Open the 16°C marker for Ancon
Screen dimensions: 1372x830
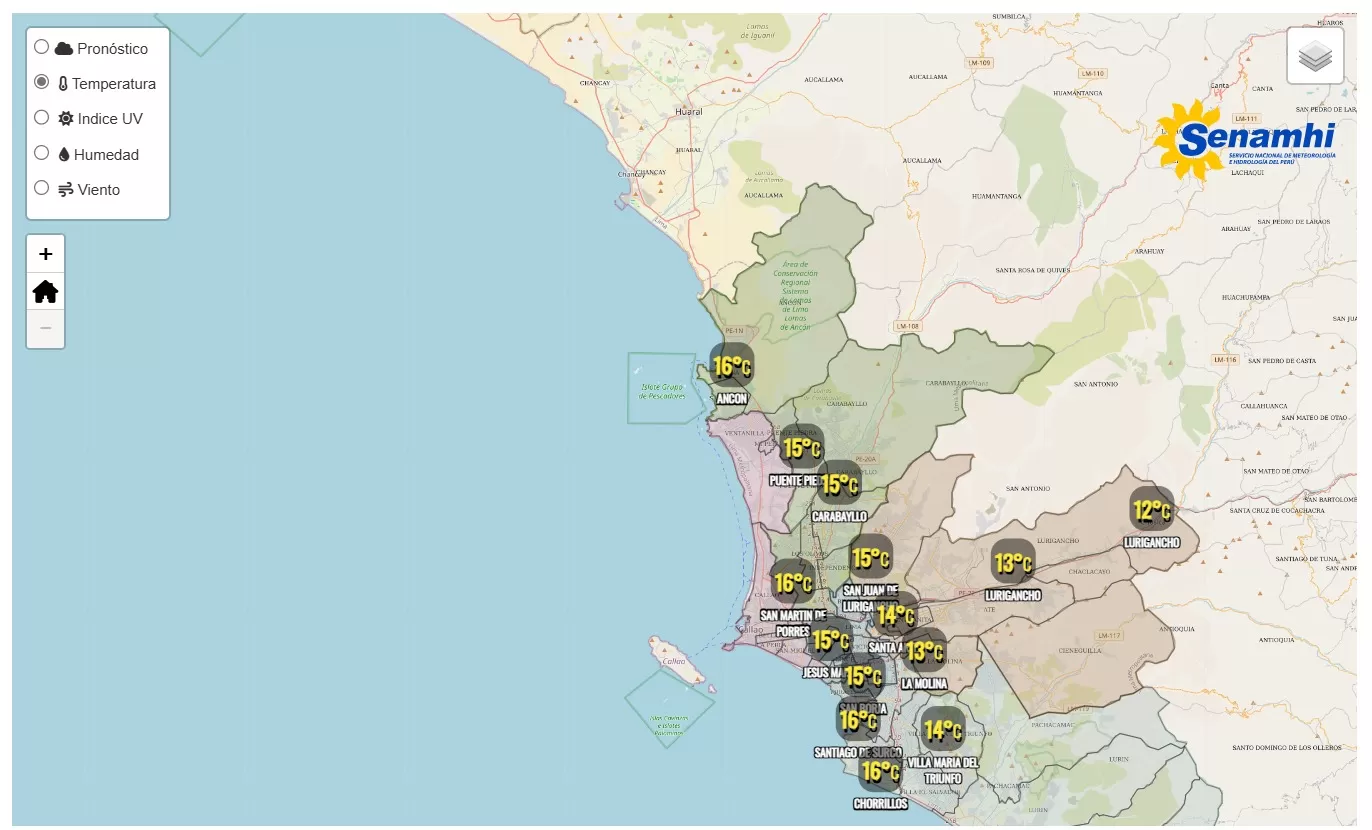731,366
